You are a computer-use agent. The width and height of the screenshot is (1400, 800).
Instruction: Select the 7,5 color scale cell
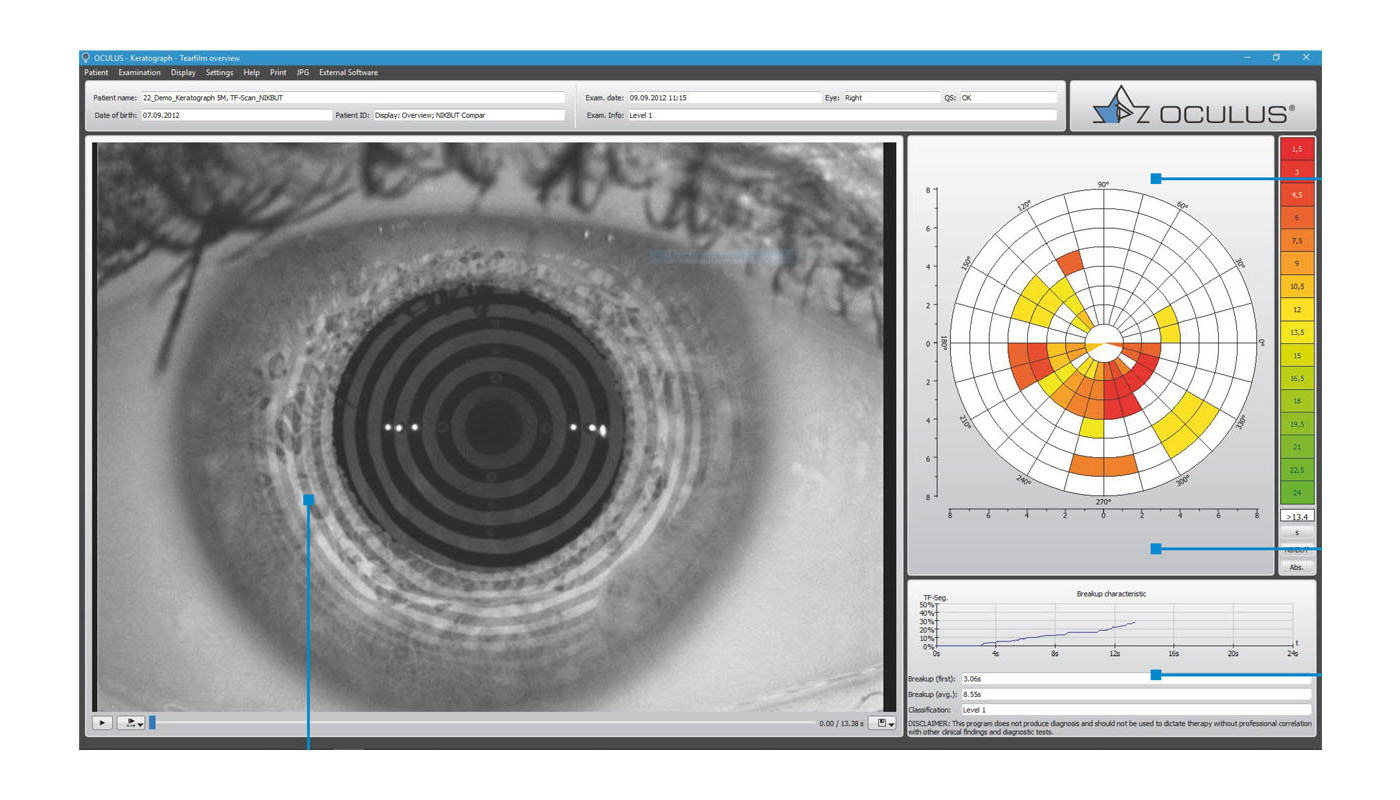[1297, 241]
